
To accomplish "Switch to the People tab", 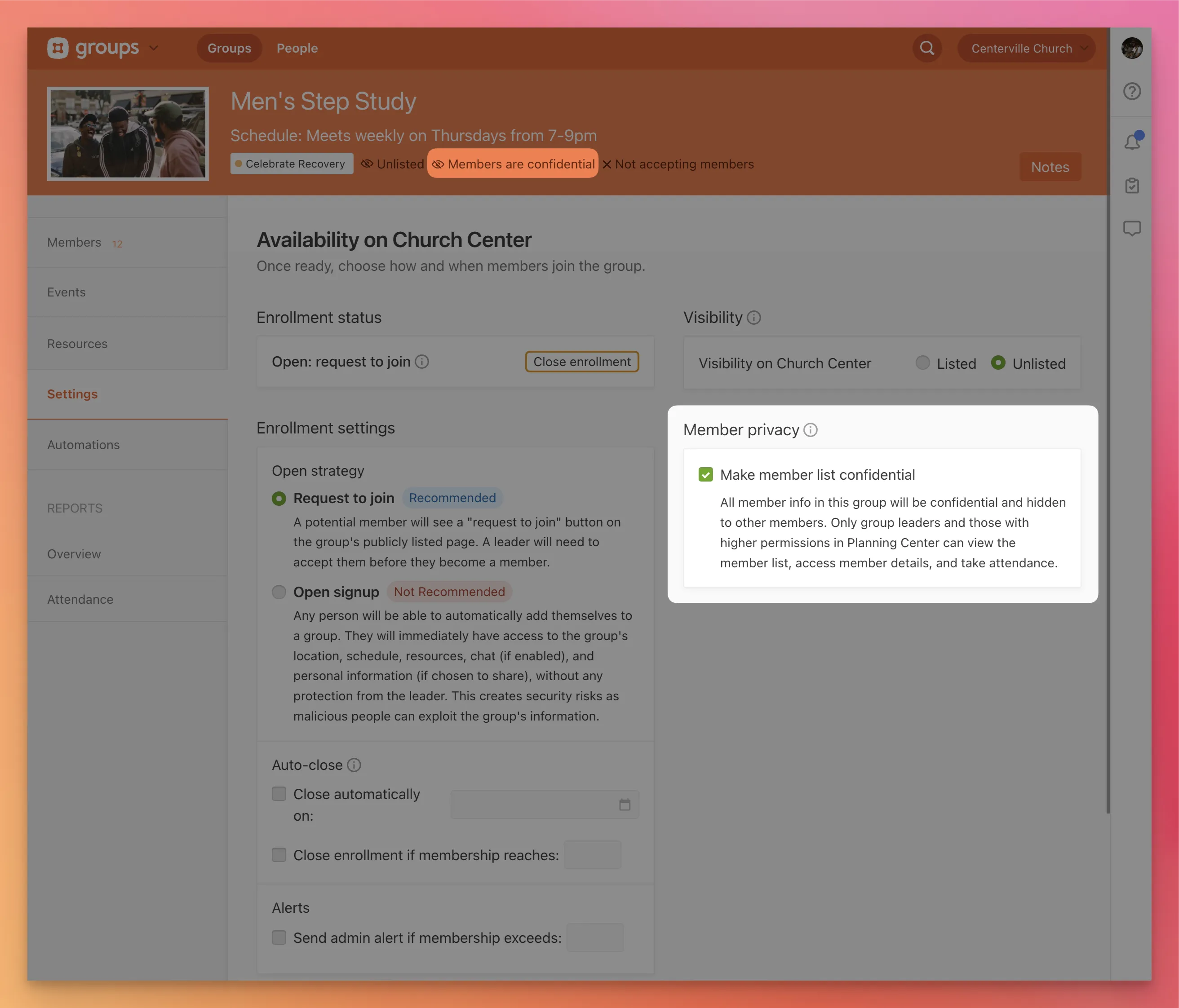I will point(297,49).
